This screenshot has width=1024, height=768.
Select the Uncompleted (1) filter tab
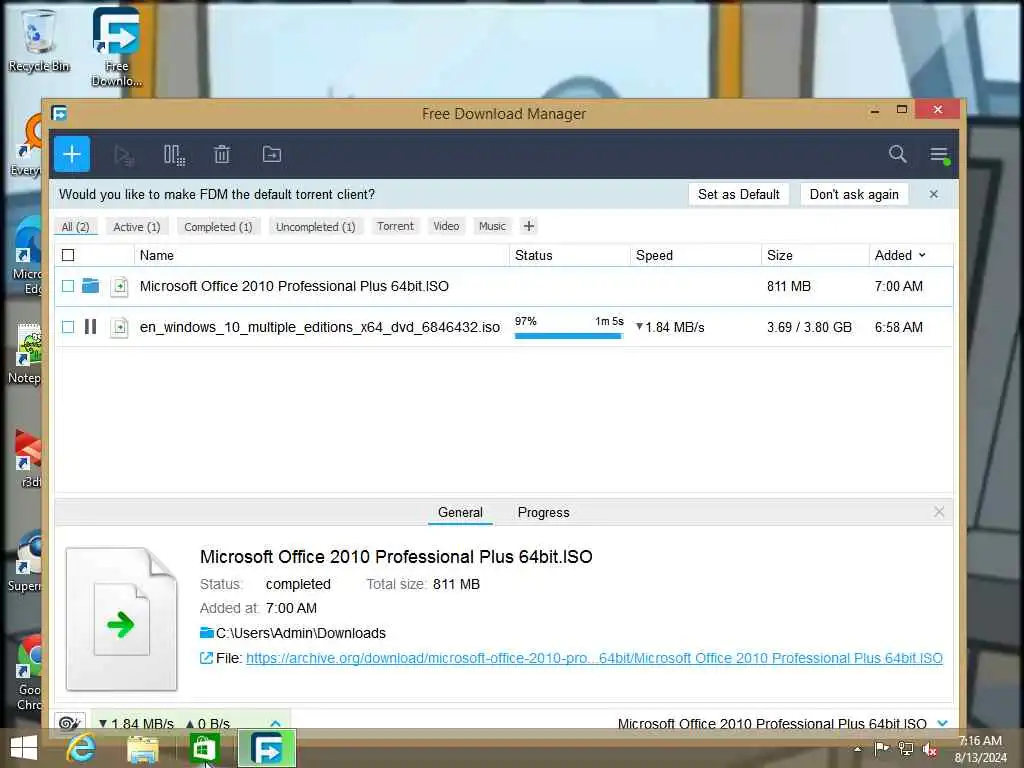coord(315,227)
